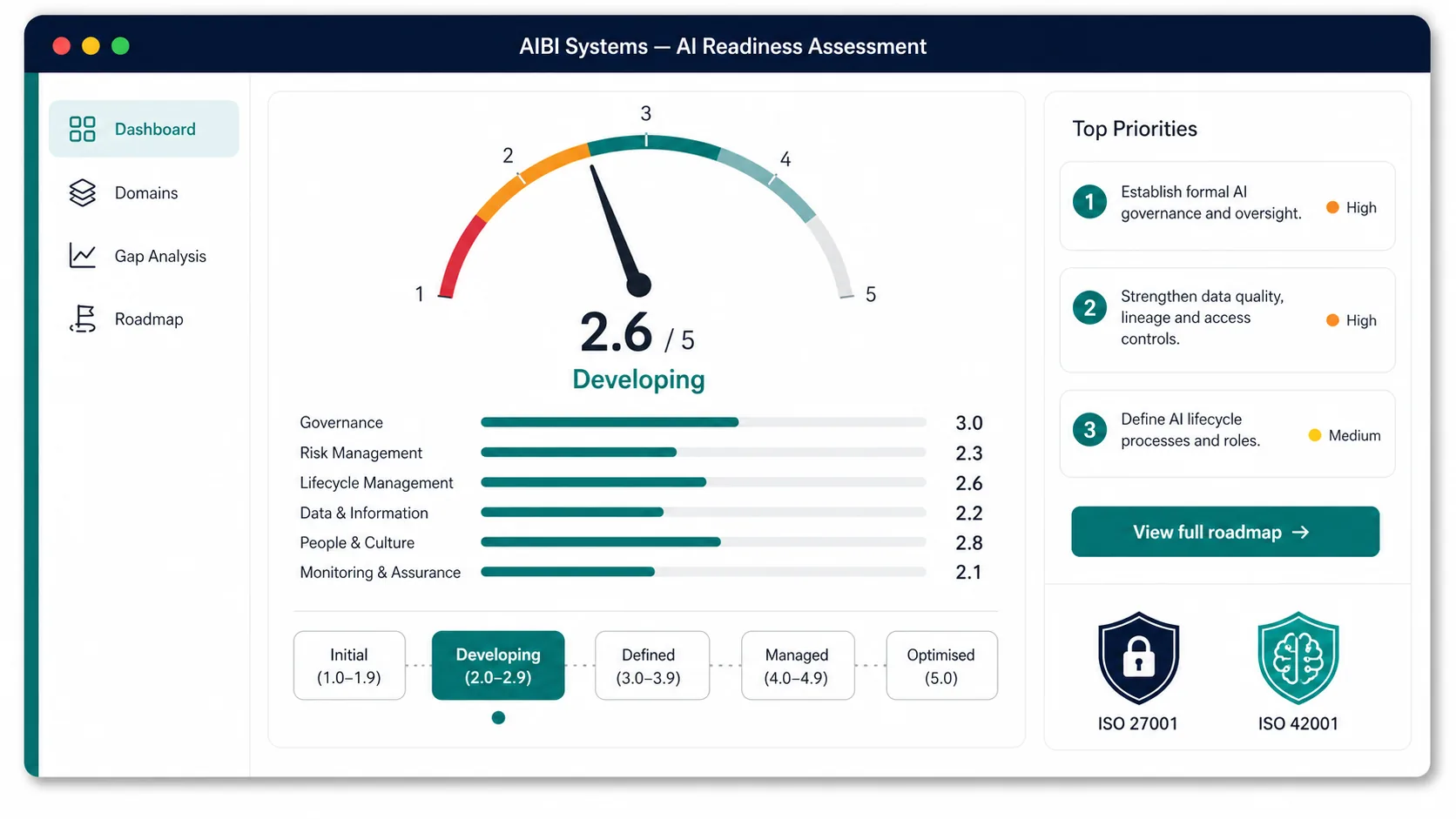Open Establish formal AI governance priority card
1456x819 pixels.
pos(1227,205)
